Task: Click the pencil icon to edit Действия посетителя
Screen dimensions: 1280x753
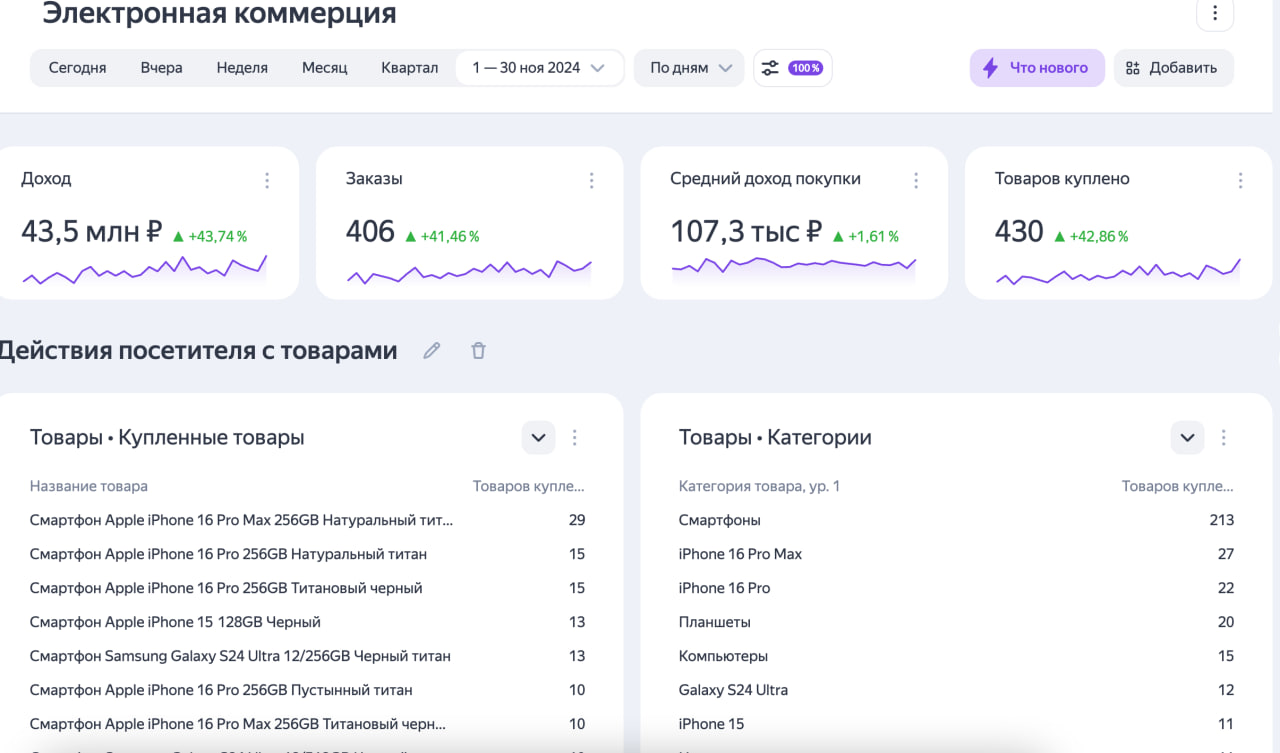Action: [x=431, y=350]
